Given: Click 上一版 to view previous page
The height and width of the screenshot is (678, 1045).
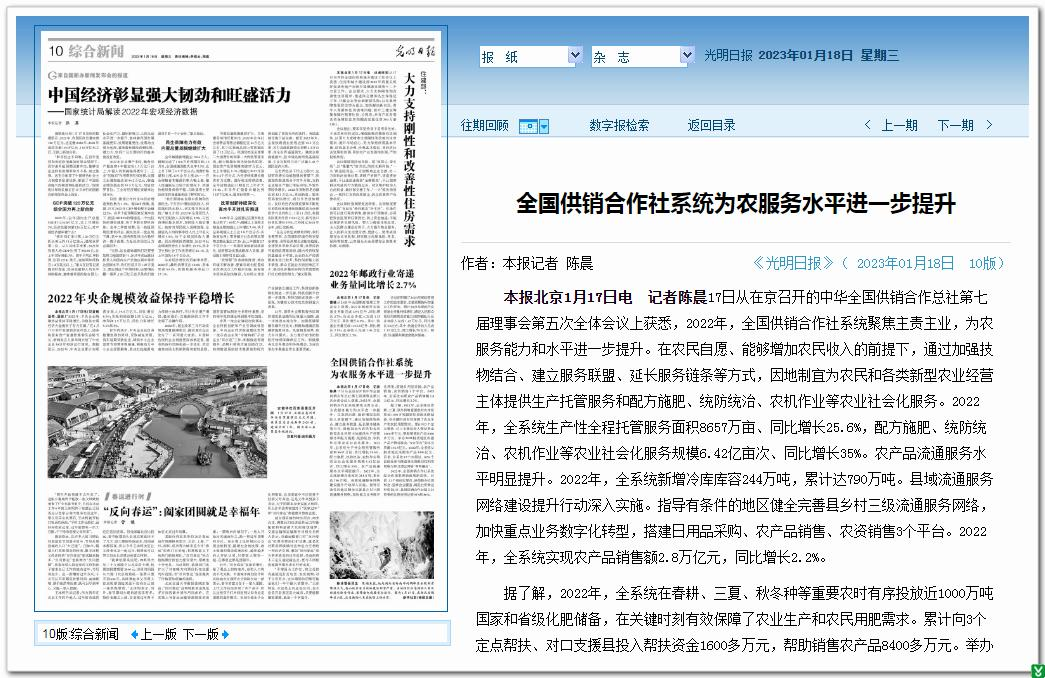Looking at the screenshot, I should tap(158, 634).
